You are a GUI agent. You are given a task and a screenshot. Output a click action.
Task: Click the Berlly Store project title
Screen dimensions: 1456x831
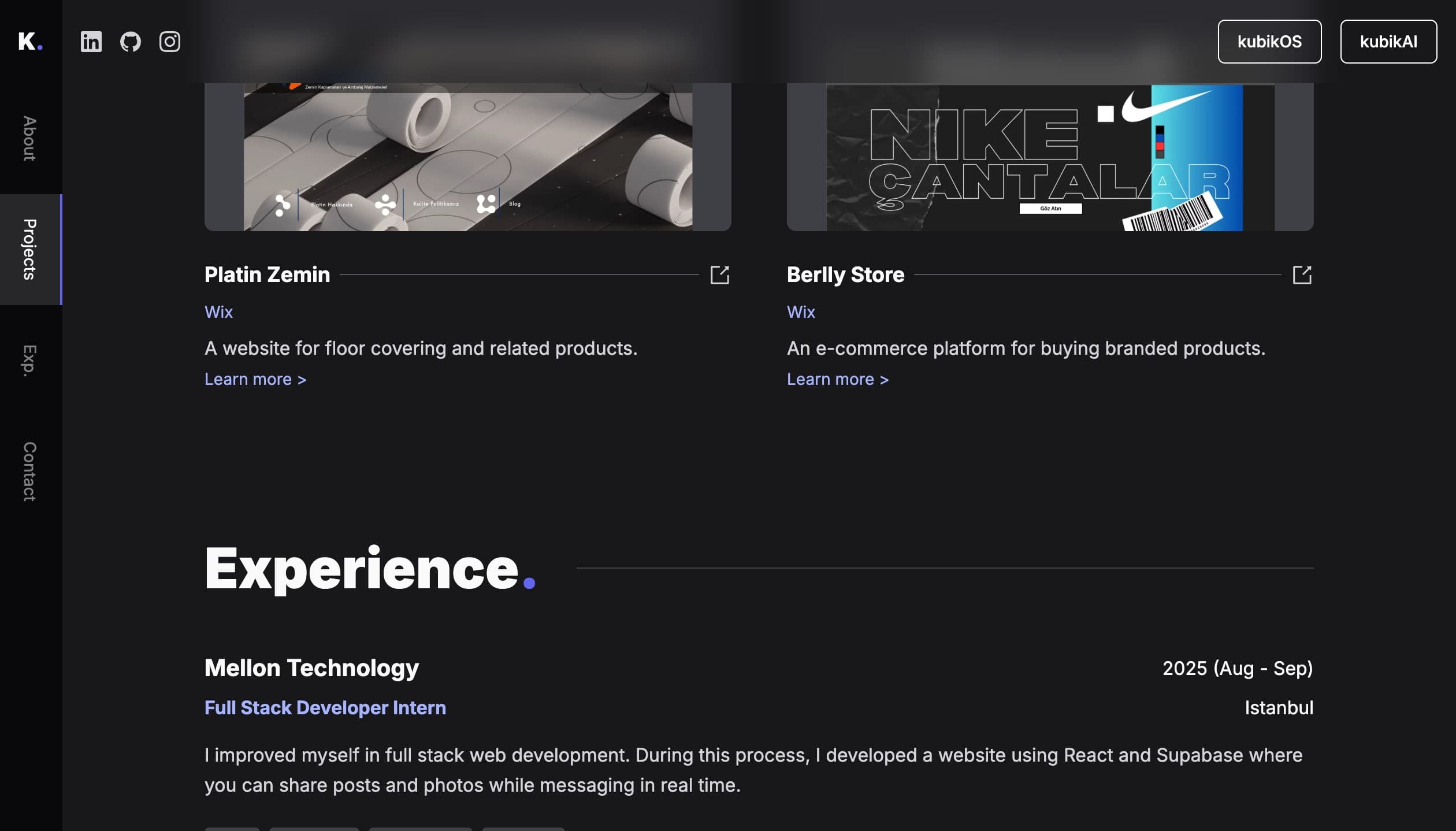pos(846,274)
